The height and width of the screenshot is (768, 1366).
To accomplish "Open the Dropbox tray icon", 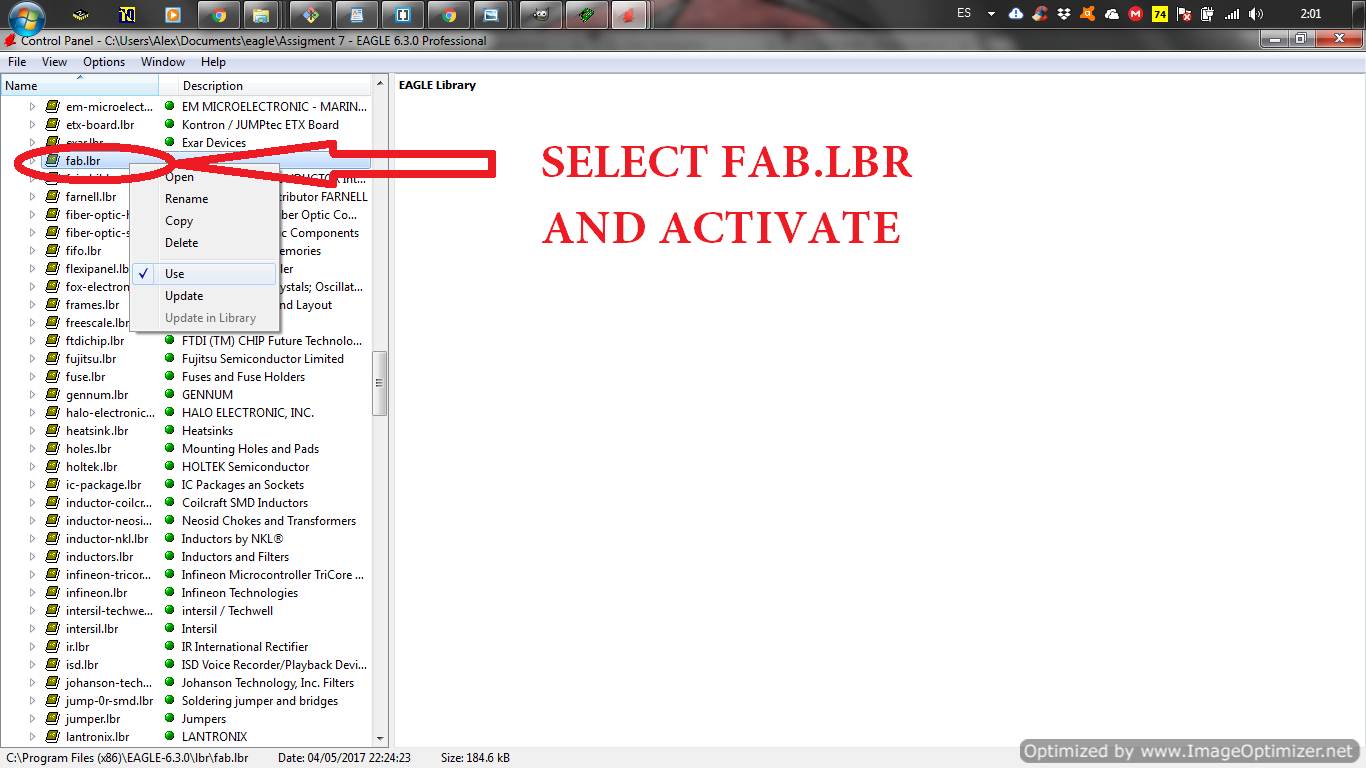I will pos(1064,14).
